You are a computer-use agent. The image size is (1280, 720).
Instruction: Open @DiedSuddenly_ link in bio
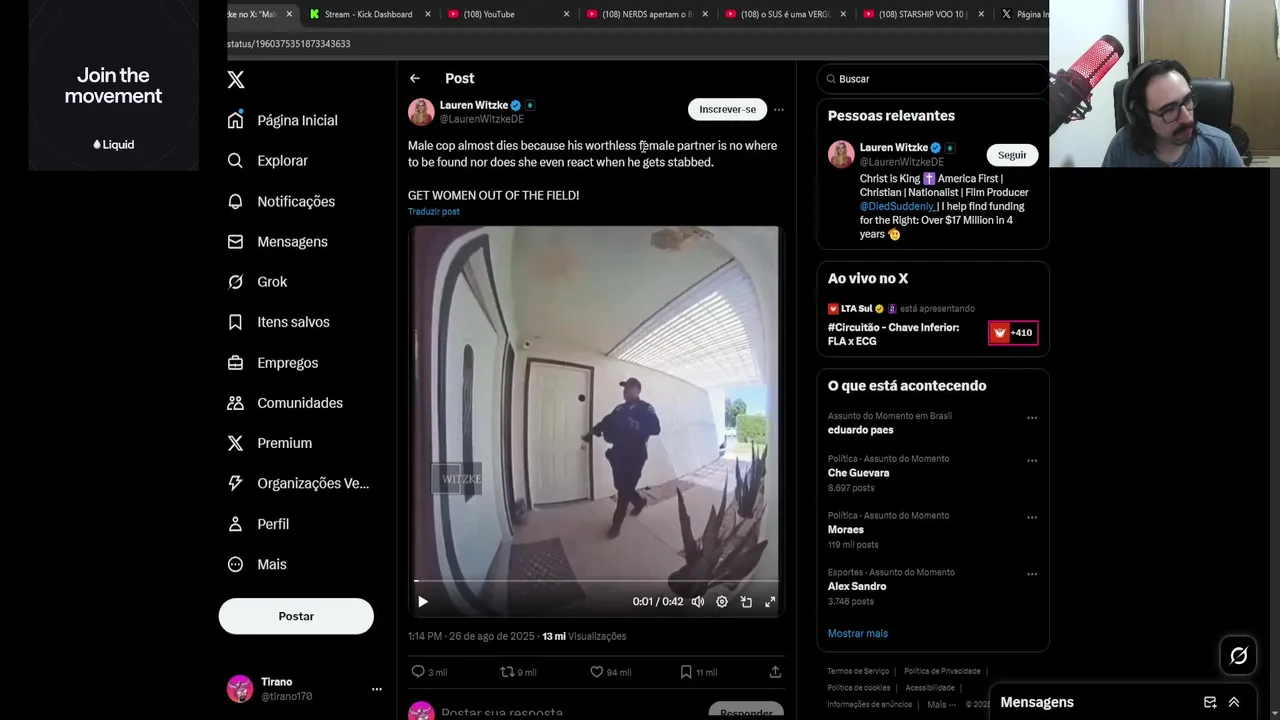tap(898, 206)
